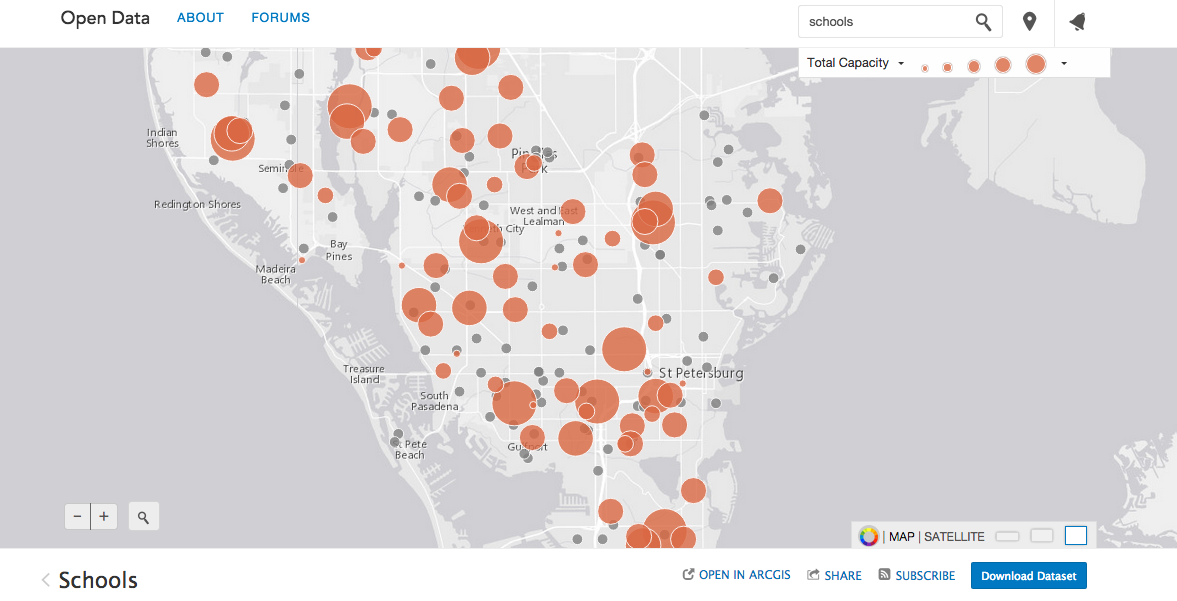Click the largest legend circle symbol
This screenshot has width=1177, height=601.
point(1036,64)
